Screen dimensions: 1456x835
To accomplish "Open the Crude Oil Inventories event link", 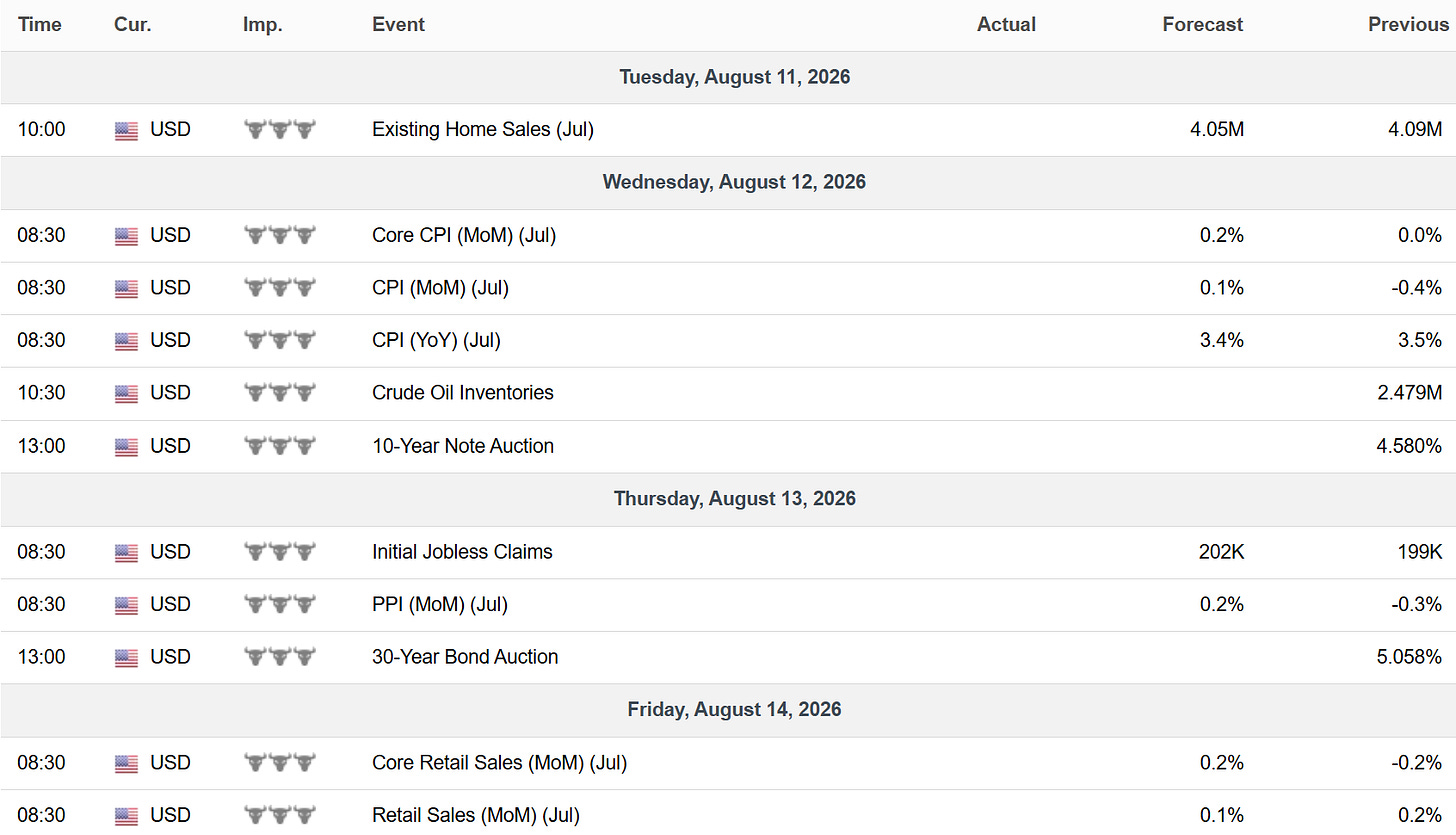I will [463, 393].
